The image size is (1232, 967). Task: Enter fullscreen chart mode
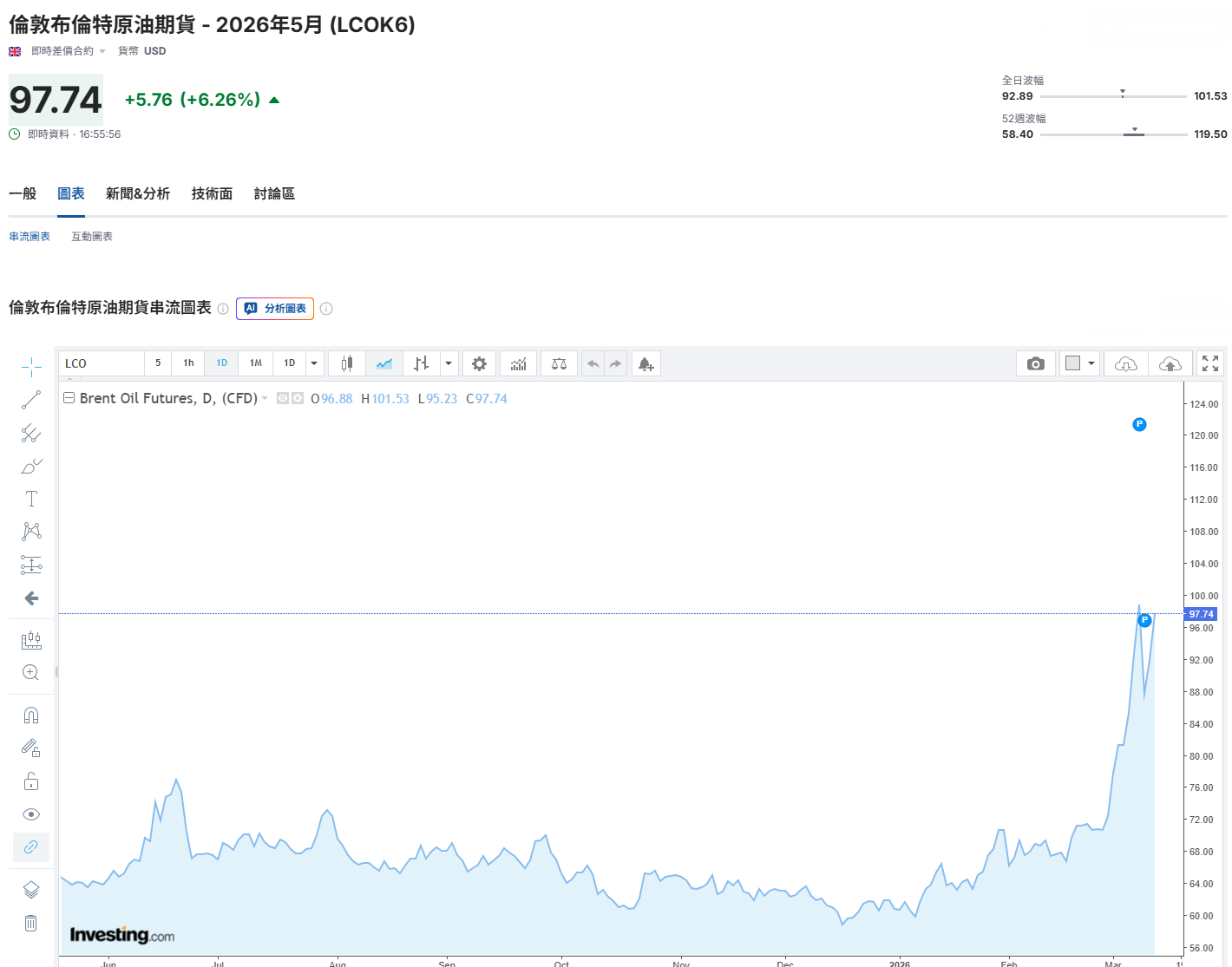tap(1210, 363)
